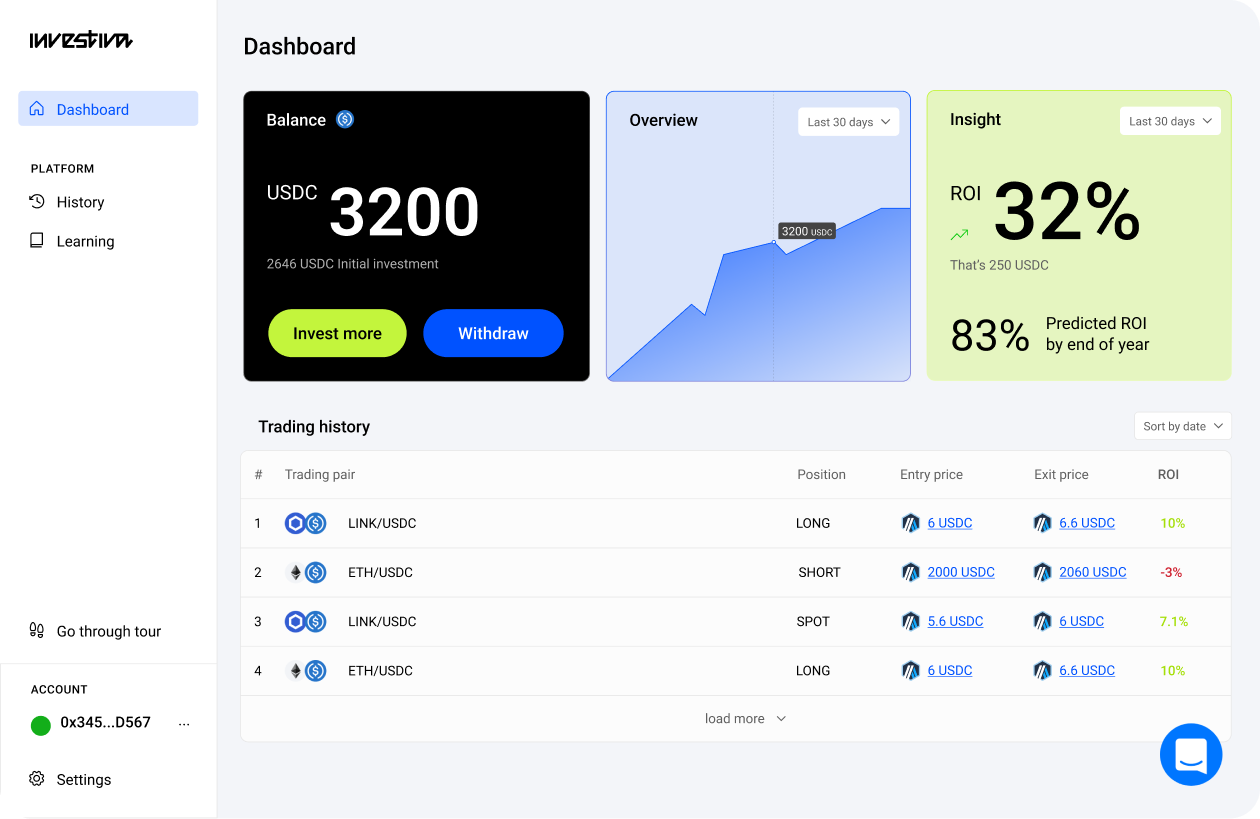This screenshot has width=1260, height=819.
Task: Click the green account status dot
Action: pyautogui.click(x=41, y=725)
